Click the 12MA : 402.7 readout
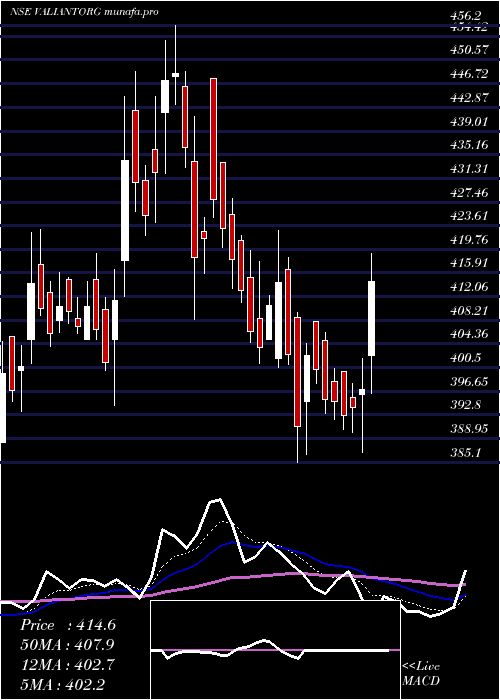Image resolution: width=500 pixels, height=700 pixels. 67,665
